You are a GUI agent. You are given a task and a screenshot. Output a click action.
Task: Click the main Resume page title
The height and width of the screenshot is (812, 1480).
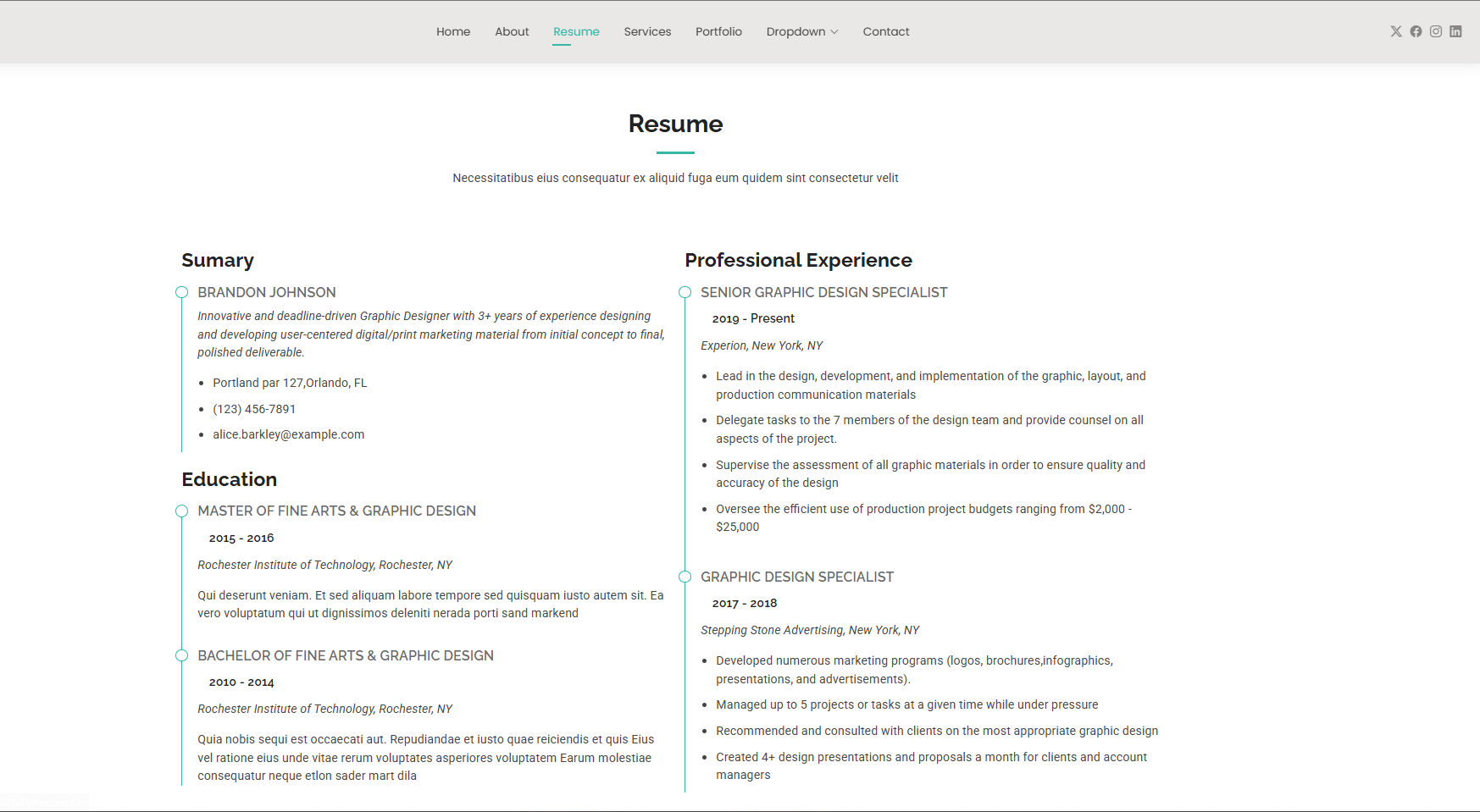pyautogui.click(x=675, y=124)
